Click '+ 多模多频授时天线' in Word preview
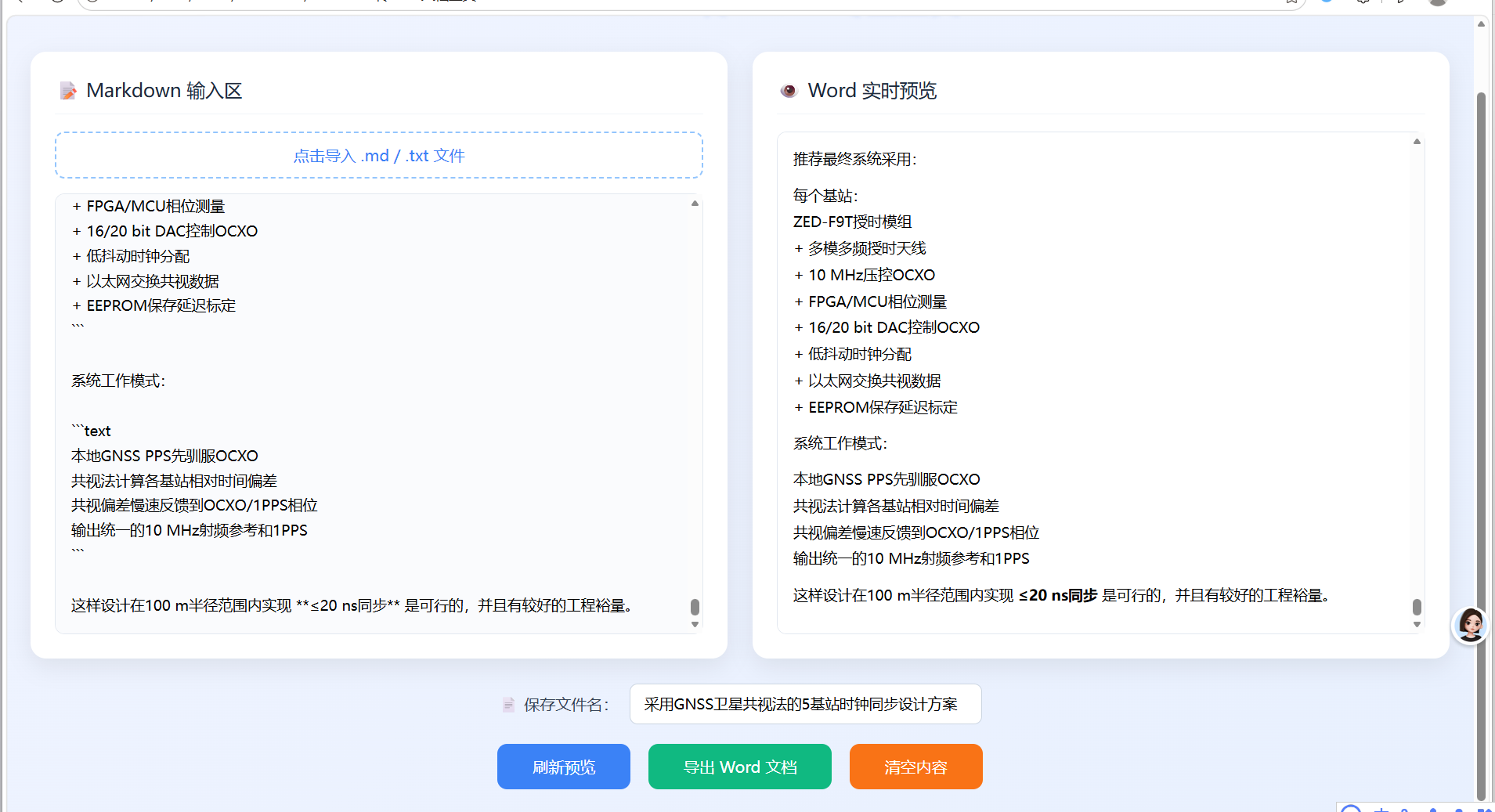Viewport: 1495px width, 812px height. [x=860, y=248]
